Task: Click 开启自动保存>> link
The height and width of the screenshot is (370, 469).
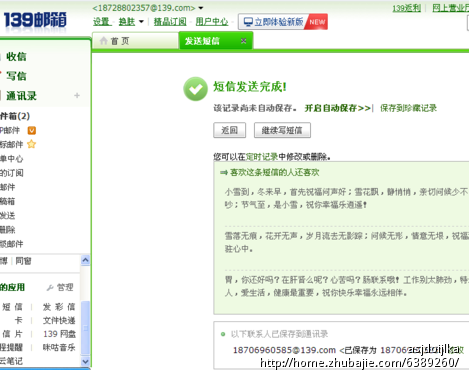Action: (337, 108)
